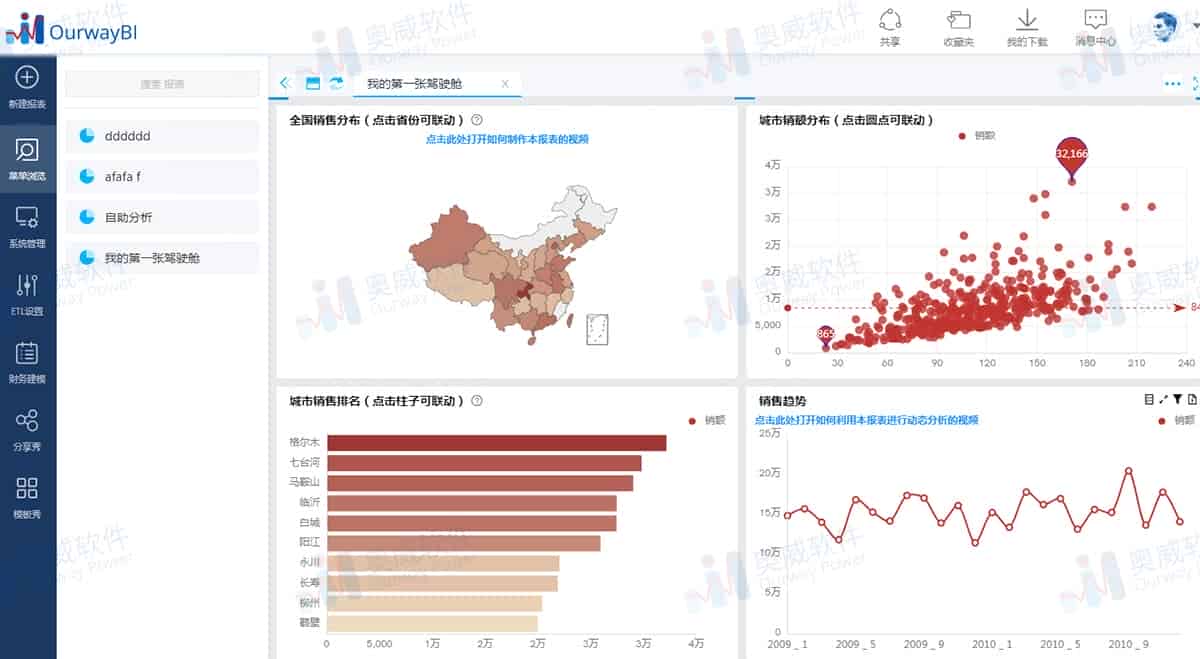Click help icon next to 城市销售排名 title
The image size is (1200, 659).
[477, 400]
